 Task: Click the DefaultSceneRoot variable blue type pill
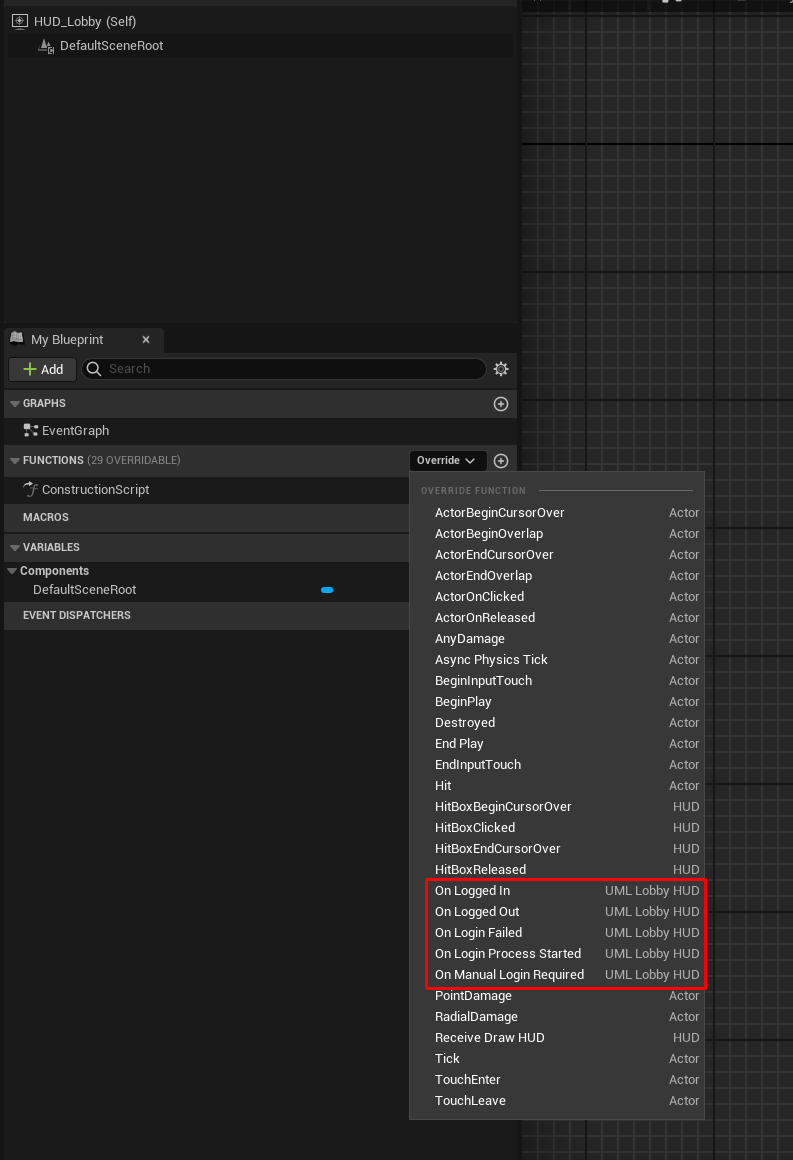point(327,590)
